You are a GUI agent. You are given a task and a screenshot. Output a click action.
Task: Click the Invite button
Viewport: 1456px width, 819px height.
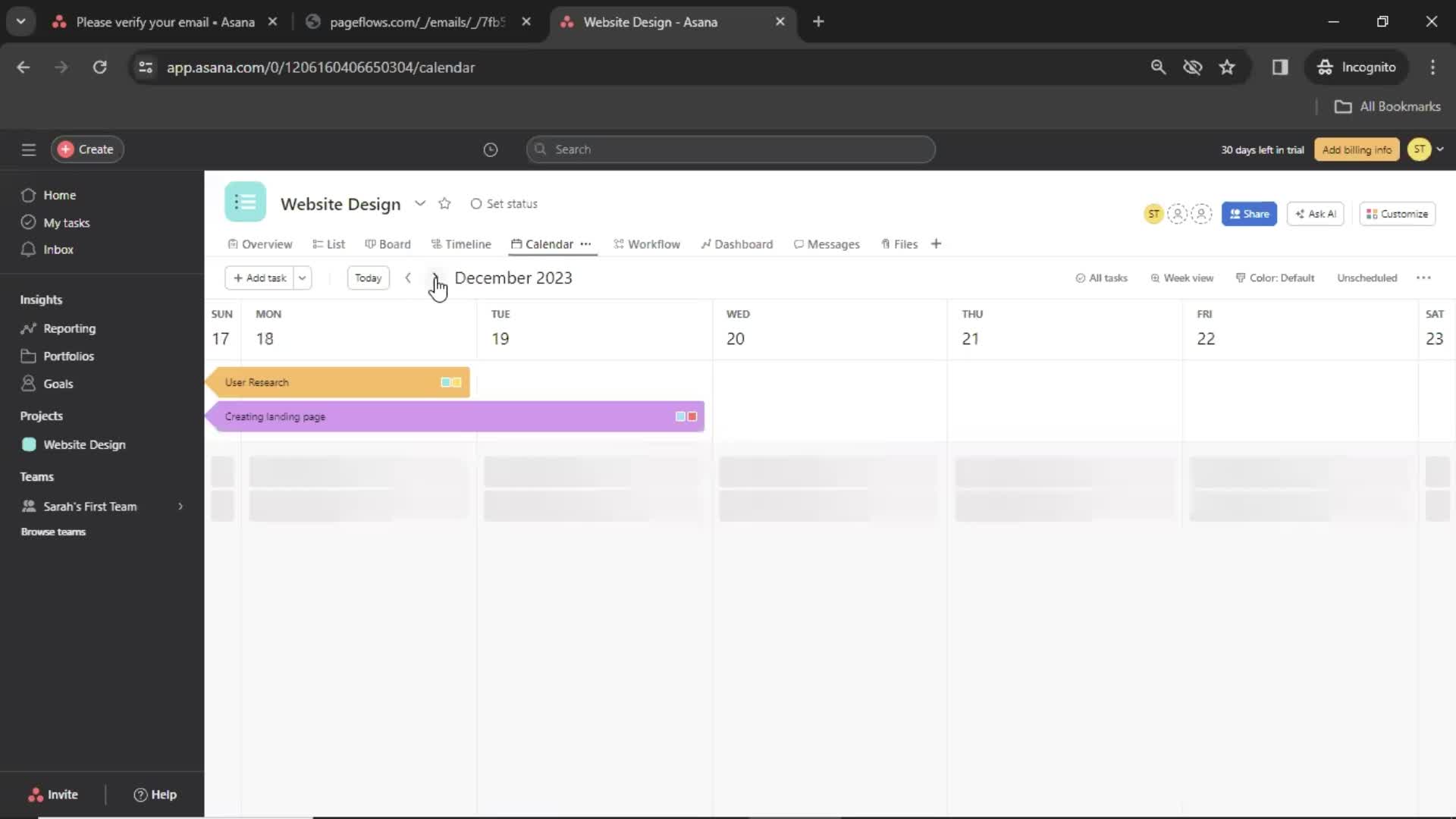pyautogui.click(x=53, y=794)
